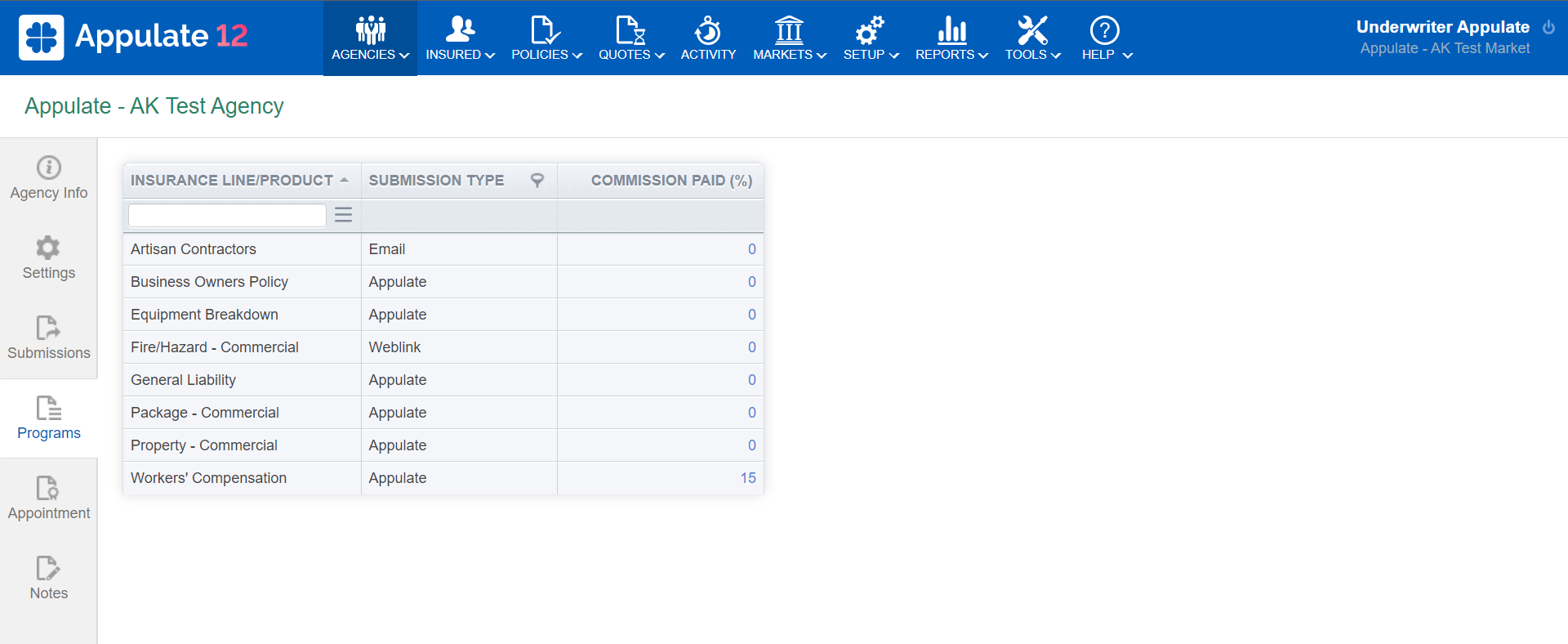The width and height of the screenshot is (1568, 644).
Task: Sort by Insurance Line/Product column header
Action: coord(232,181)
